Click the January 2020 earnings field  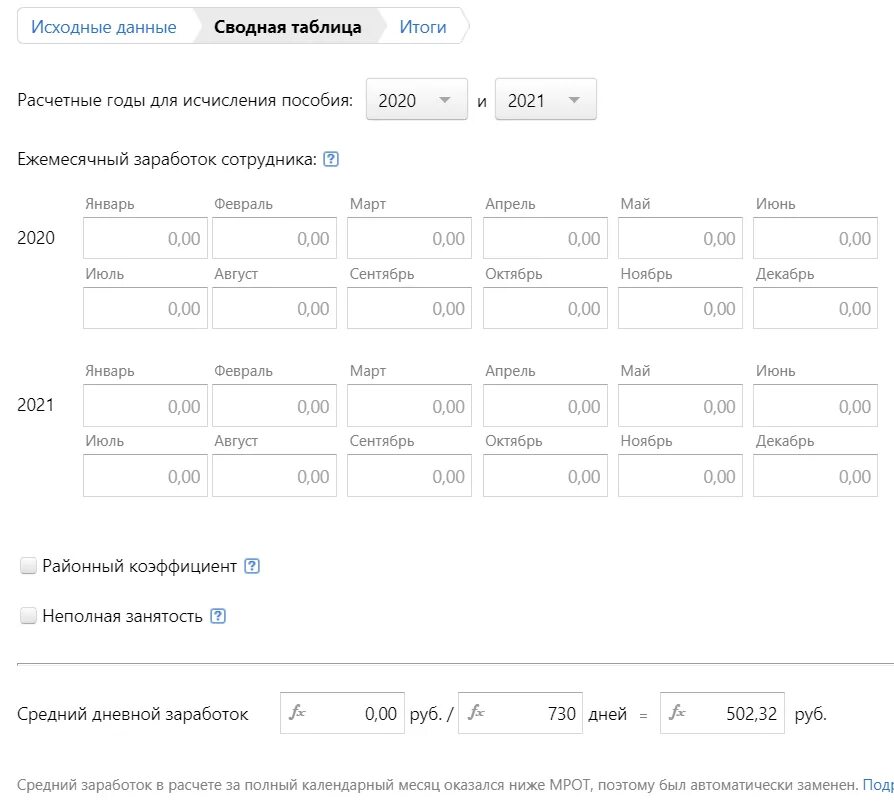(x=145, y=239)
